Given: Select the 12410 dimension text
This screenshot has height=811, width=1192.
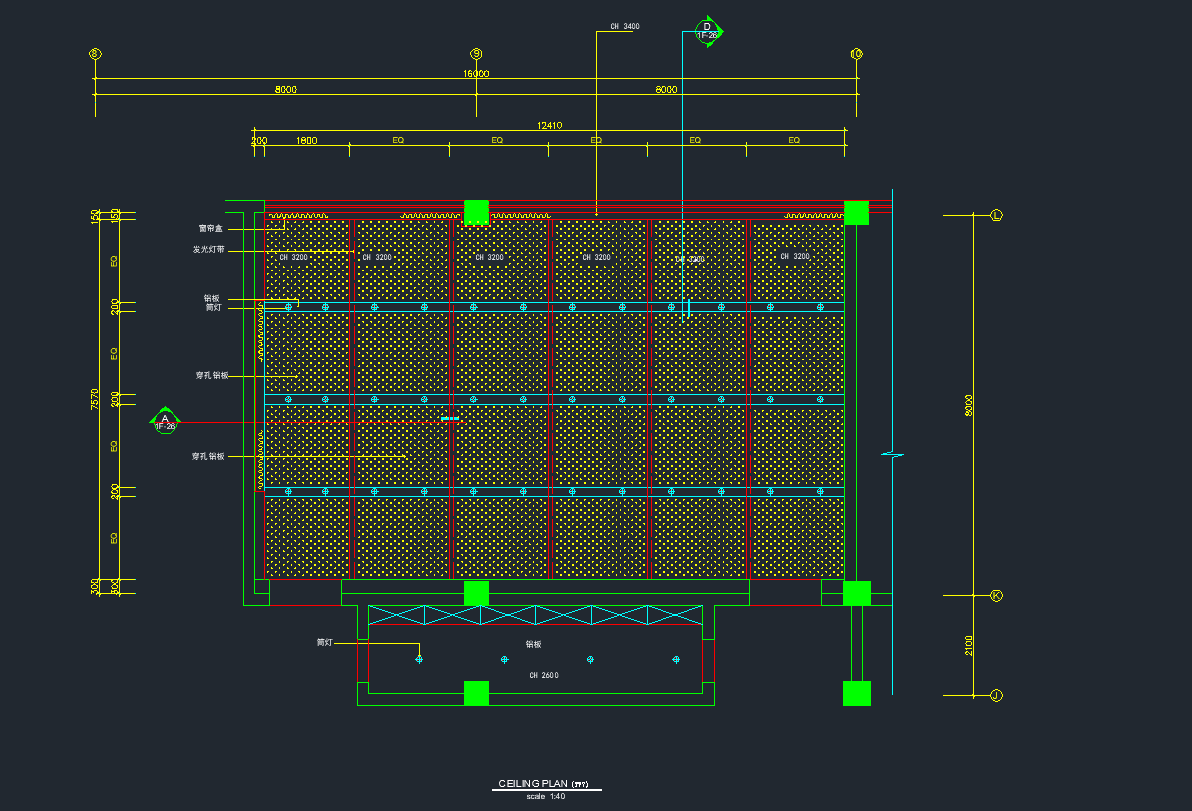Looking at the screenshot, I should pyautogui.click(x=550, y=126).
